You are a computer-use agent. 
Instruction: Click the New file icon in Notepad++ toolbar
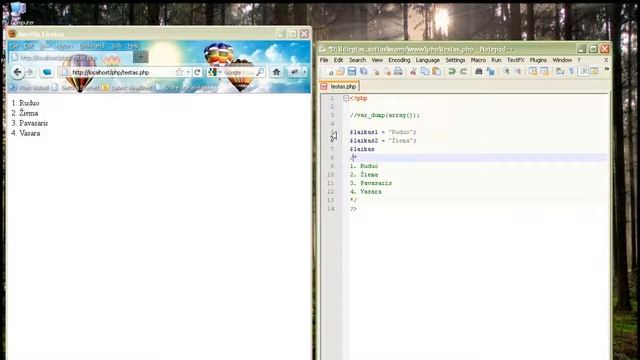tap(330, 72)
